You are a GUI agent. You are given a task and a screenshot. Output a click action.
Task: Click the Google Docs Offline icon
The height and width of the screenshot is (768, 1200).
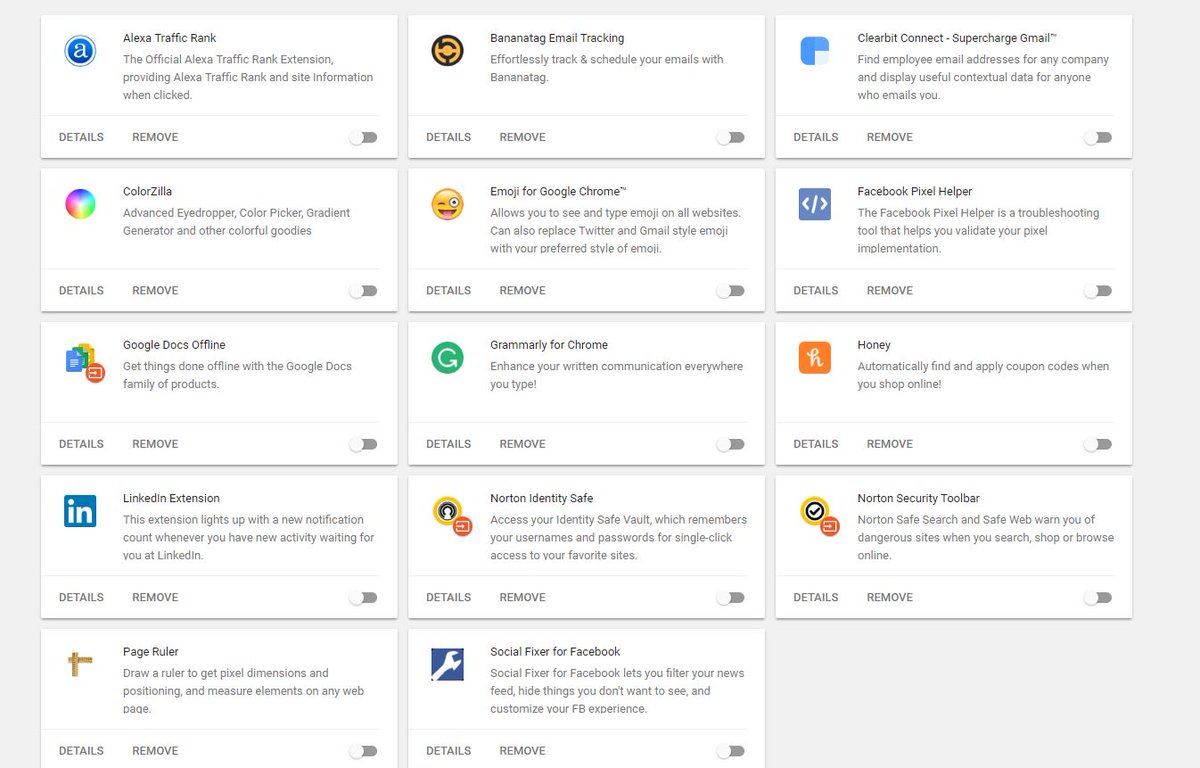(84, 361)
